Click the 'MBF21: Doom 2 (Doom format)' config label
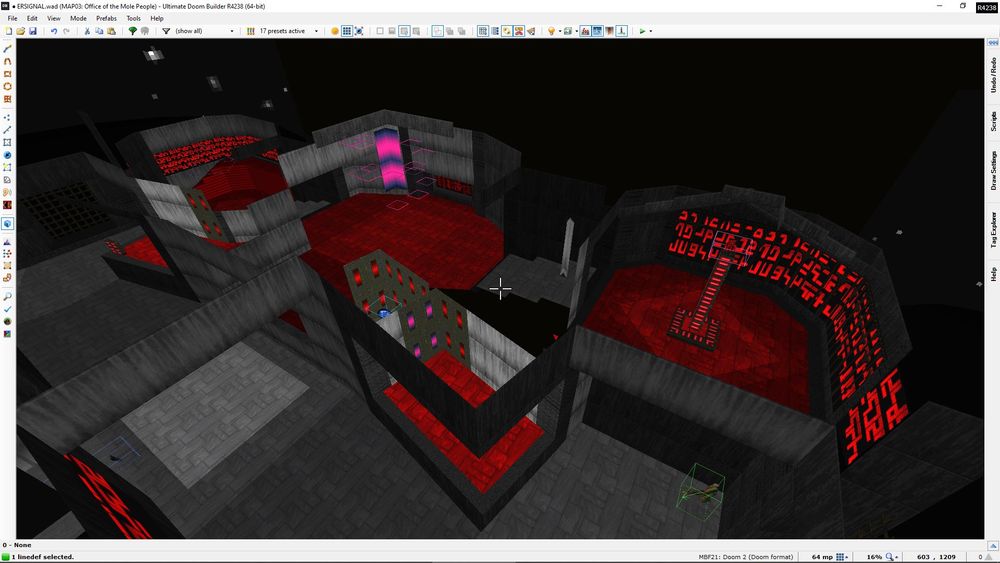The height and width of the screenshot is (563, 1000). click(746, 557)
